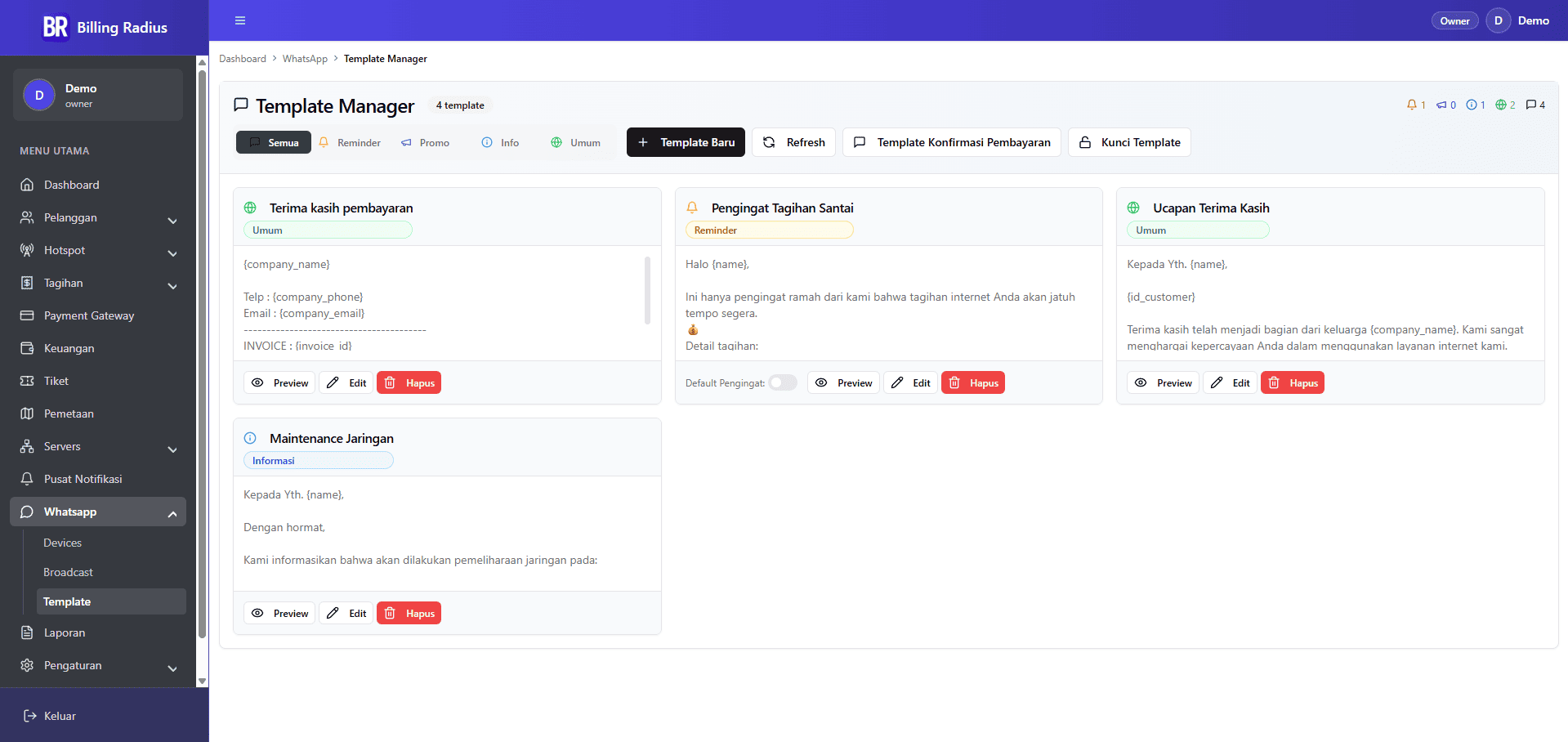This screenshot has width=1568, height=742.
Task: Click the globe icon on Terima kasih pembayaran card
Action: [250, 208]
